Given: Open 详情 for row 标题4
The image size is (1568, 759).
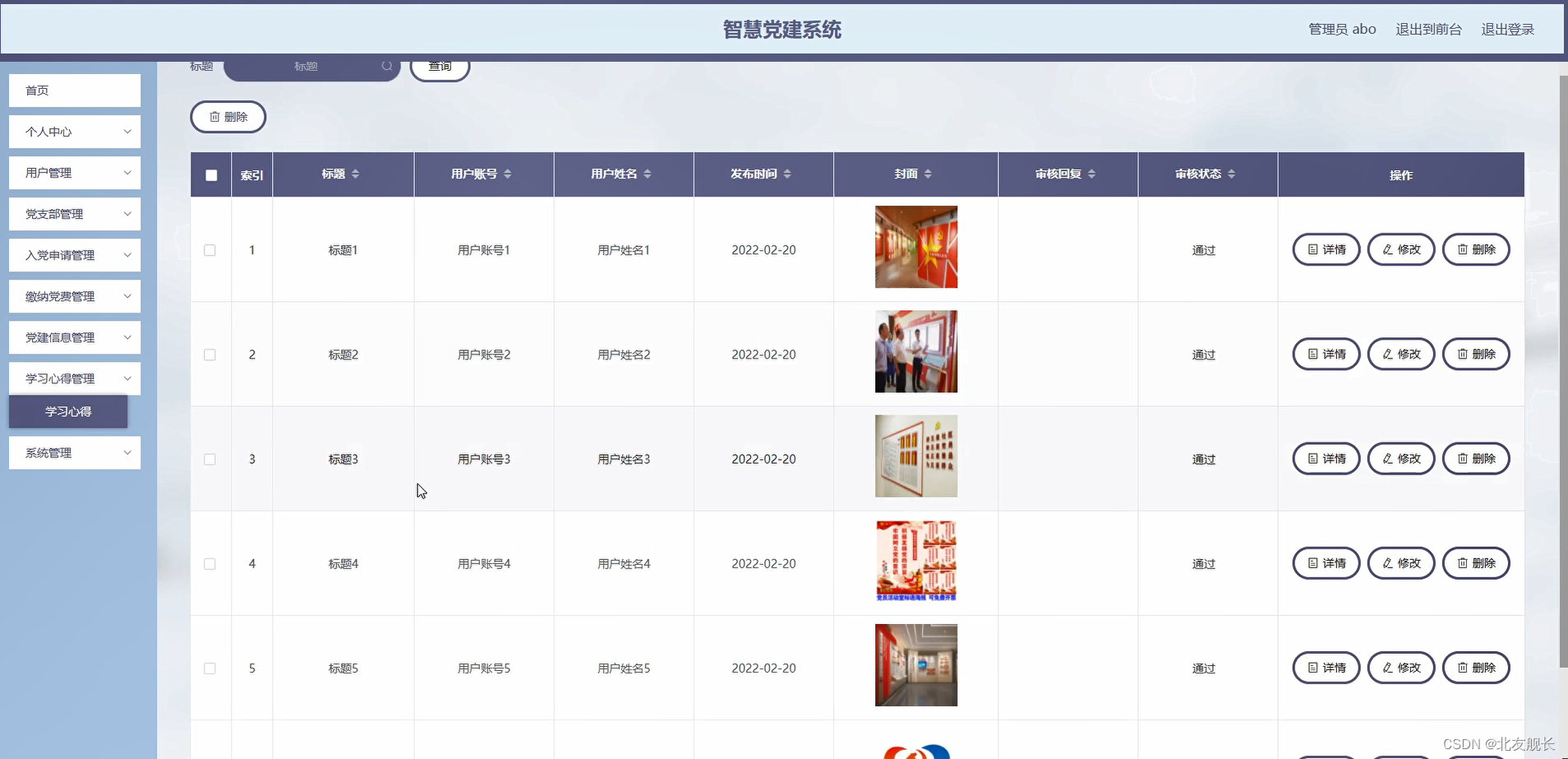Looking at the screenshot, I should [x=1326, y=562].
